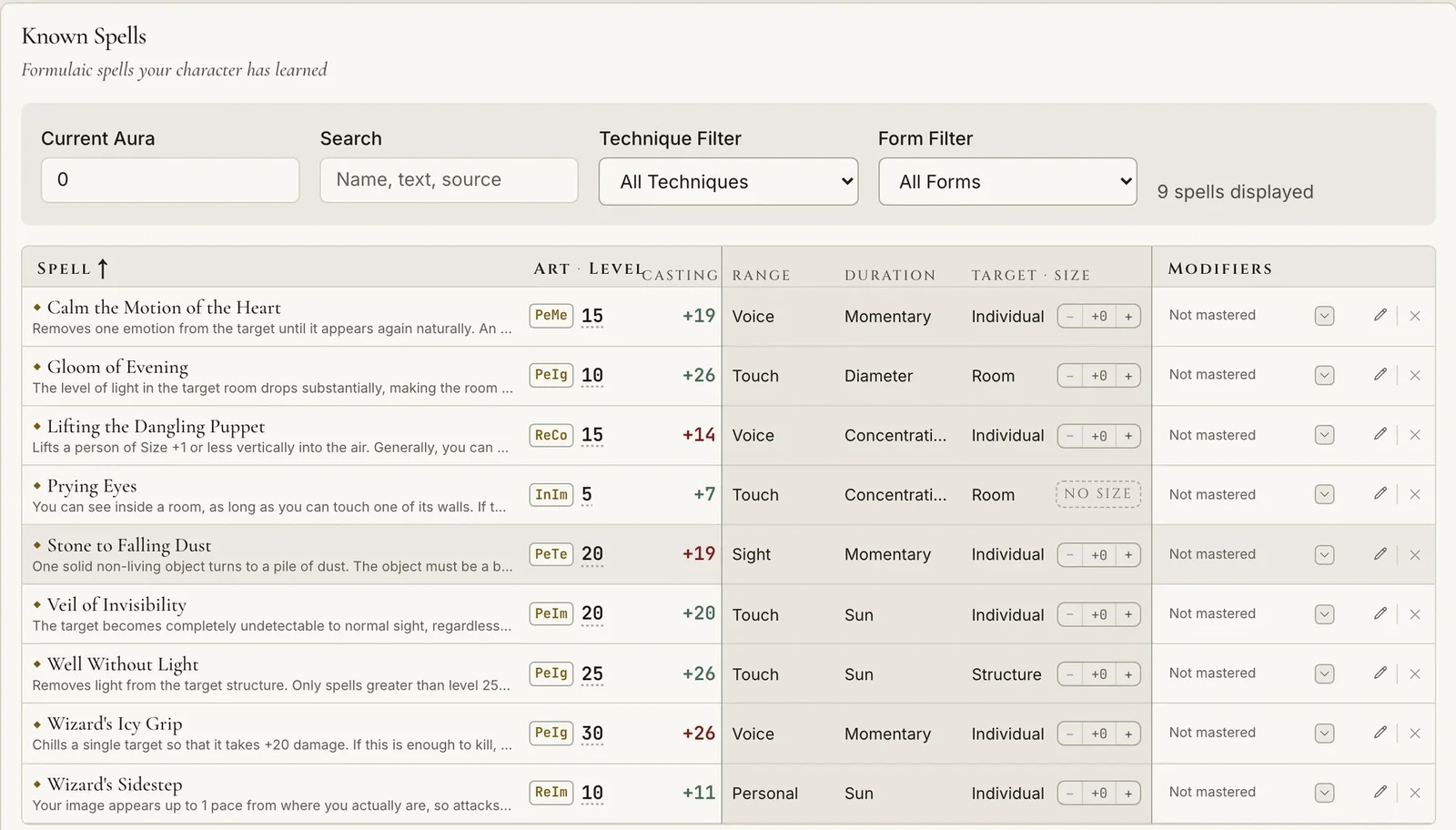The image size is (1456, 830).
Task: Decrease size for Gloom of Evening
Action: point(1070,376)
